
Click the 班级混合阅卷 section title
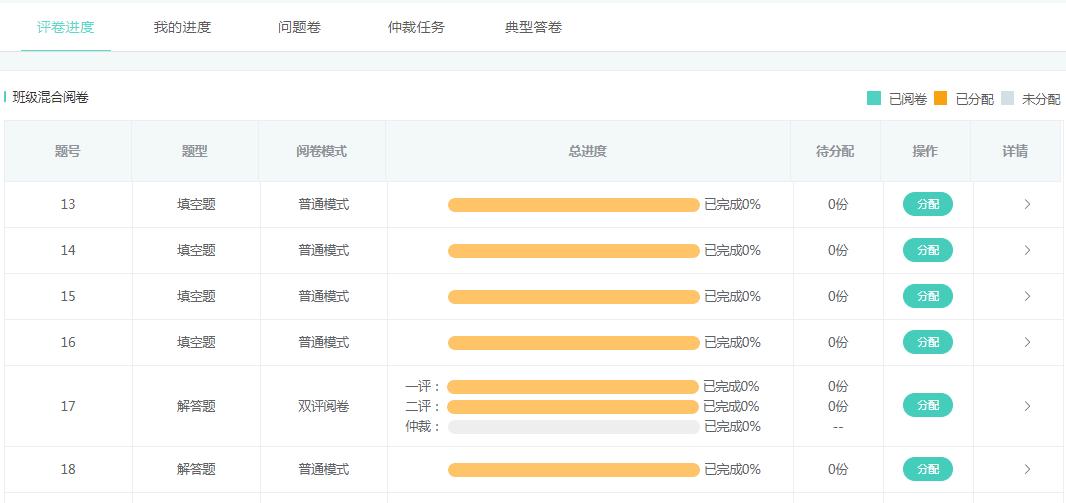point(50,97)
